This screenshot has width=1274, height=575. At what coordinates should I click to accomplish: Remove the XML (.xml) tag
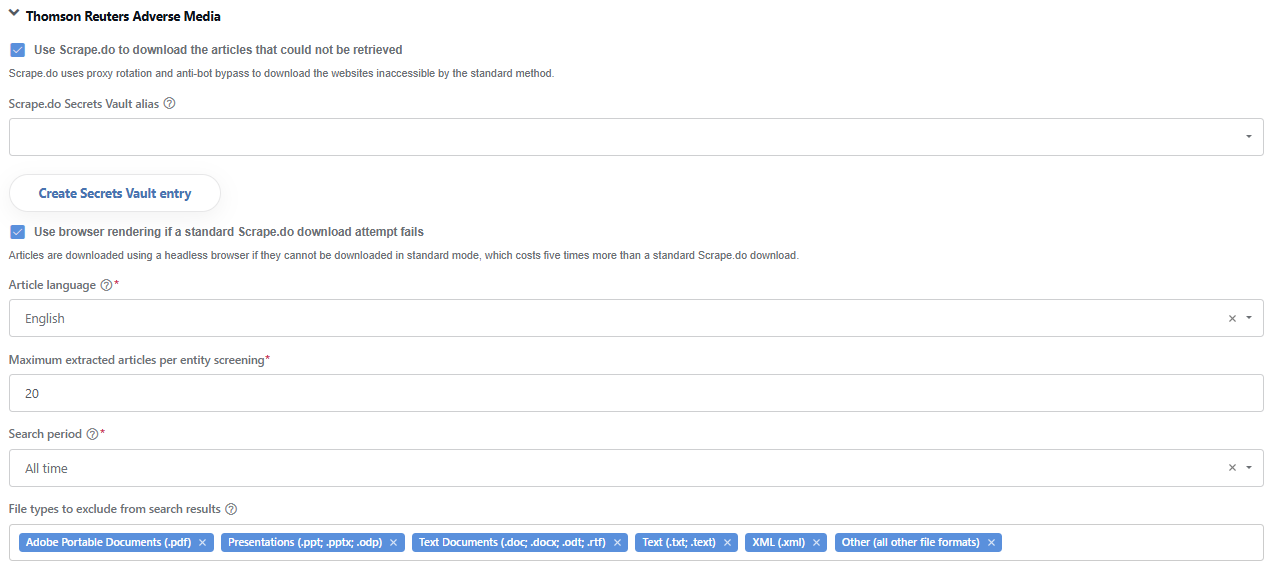coord(817,543)
